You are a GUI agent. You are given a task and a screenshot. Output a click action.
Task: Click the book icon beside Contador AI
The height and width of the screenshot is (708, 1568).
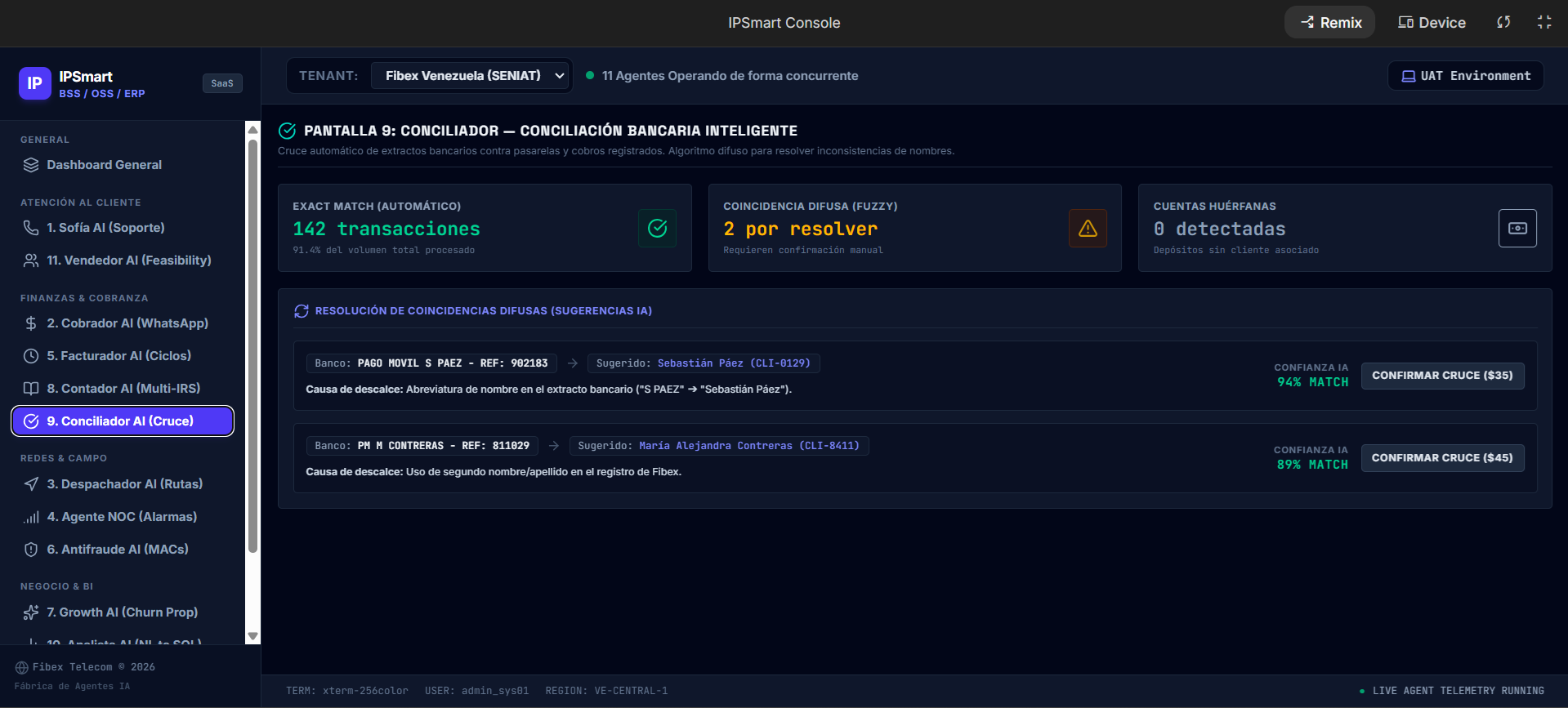coord(31,389)
